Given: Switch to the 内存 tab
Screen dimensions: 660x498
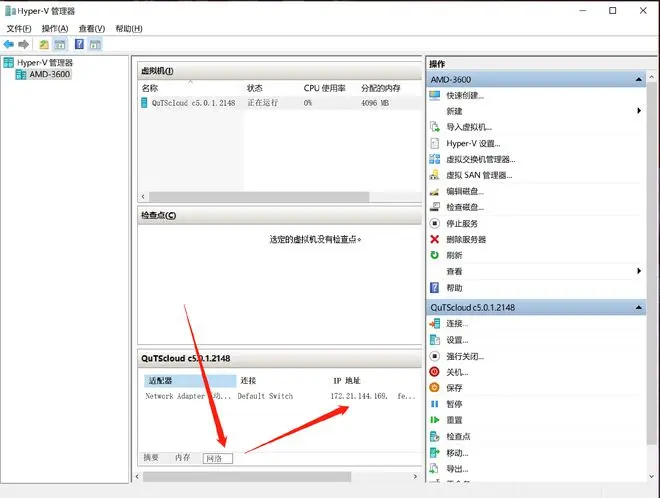Looking at the screenshot, I should (x=183, y=457).
